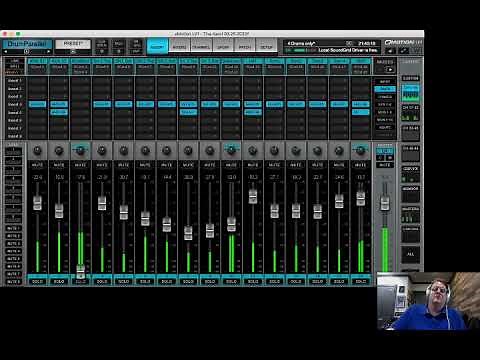Go to previous channel with left arrow under DrumParallel
Viewport: 480px width, 360px height.
coord(6,52)
